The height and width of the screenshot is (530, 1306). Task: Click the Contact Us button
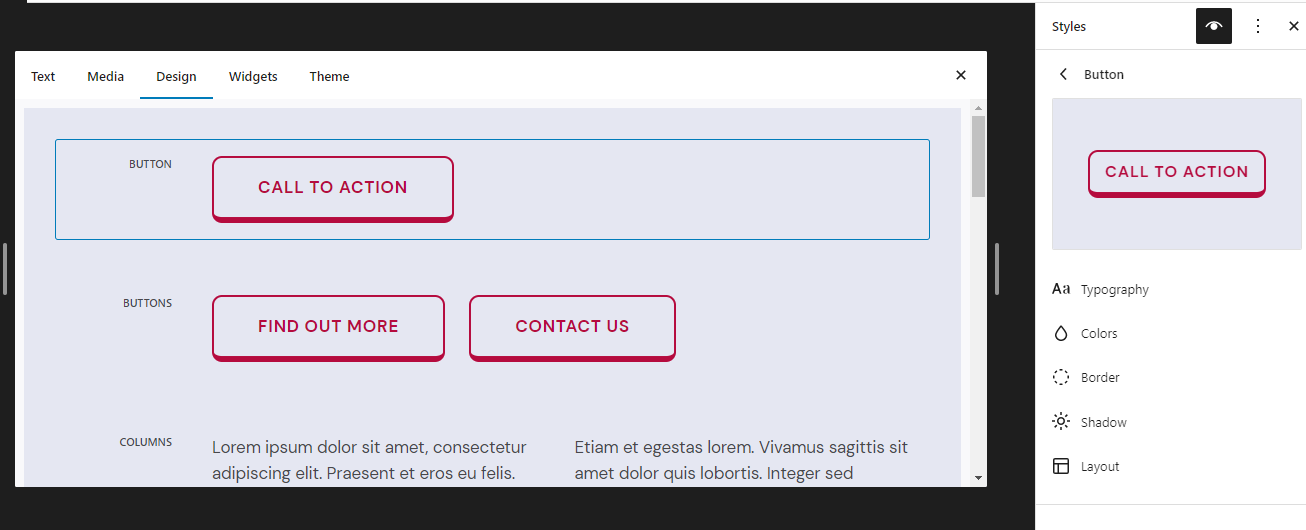pos(572,327)
